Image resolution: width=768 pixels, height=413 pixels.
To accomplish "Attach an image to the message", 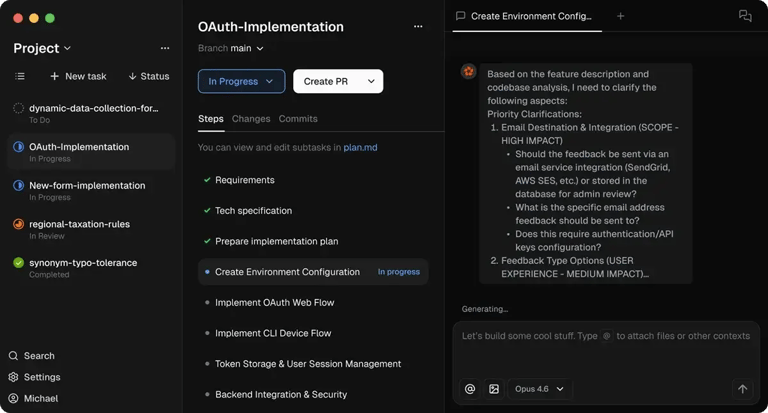I will [x=494, y=389].
